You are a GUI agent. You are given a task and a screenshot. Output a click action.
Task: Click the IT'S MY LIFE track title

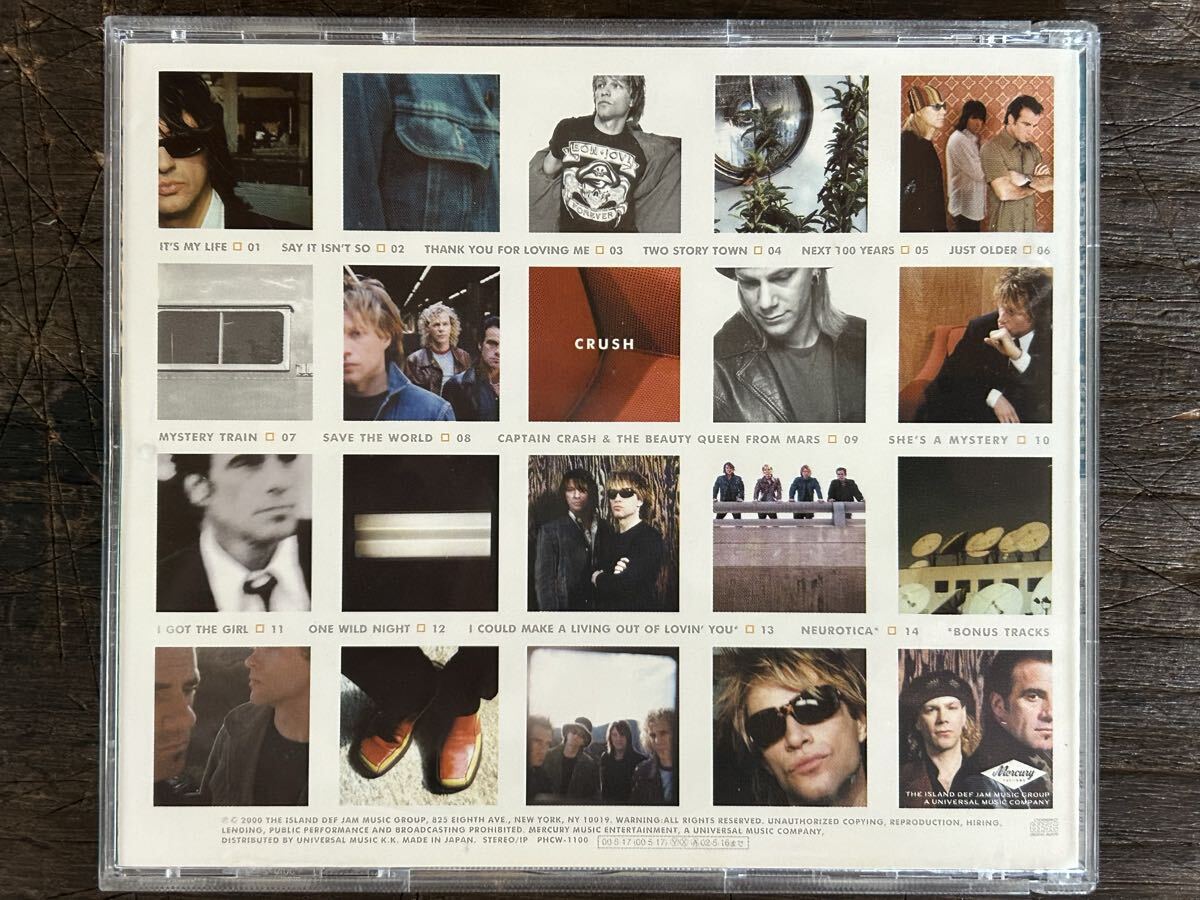click(194, 249)
